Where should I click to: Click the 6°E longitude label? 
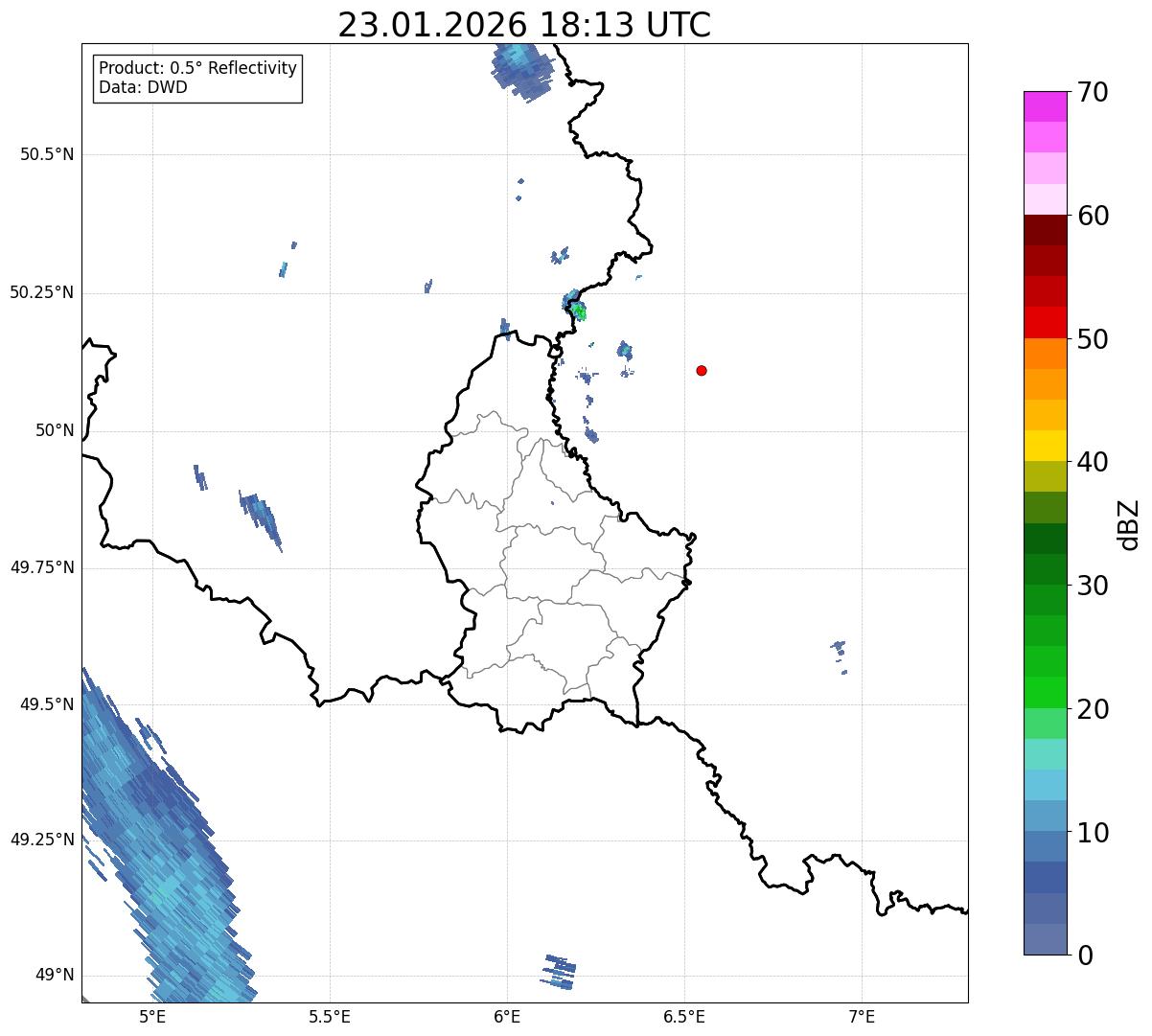pyautogui.click(x=507, y=1017)
